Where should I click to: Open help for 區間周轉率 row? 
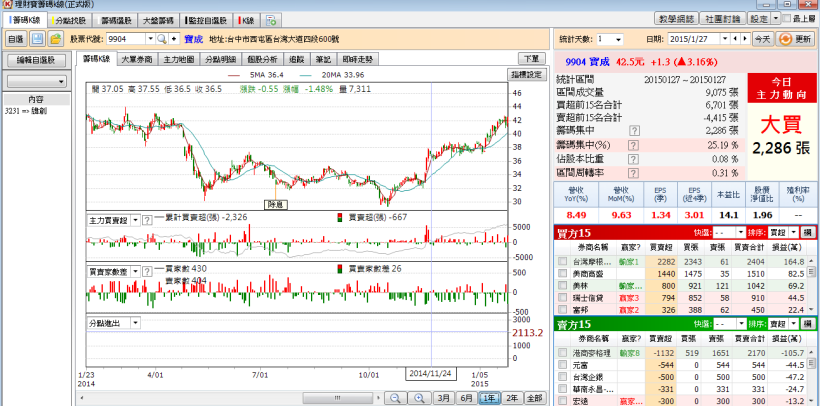(634, 173)
